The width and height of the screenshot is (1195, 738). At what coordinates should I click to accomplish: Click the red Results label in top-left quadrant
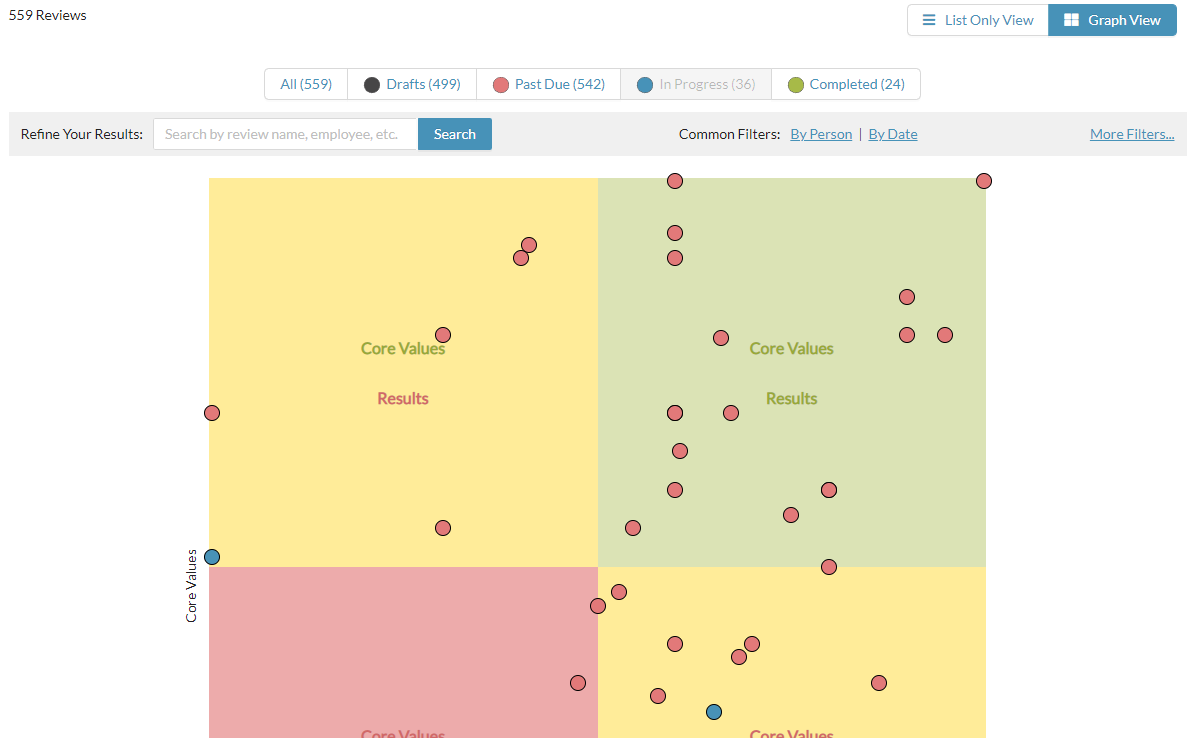(x=402, y=399)
